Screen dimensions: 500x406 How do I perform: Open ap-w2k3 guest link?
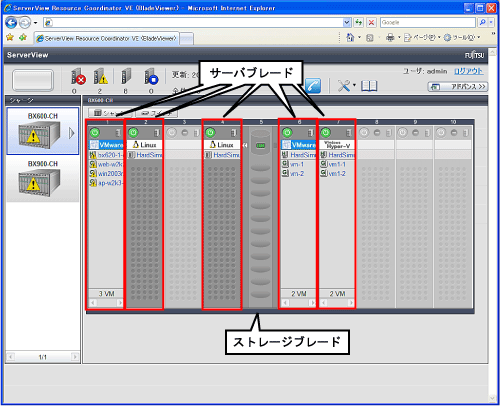110,183
